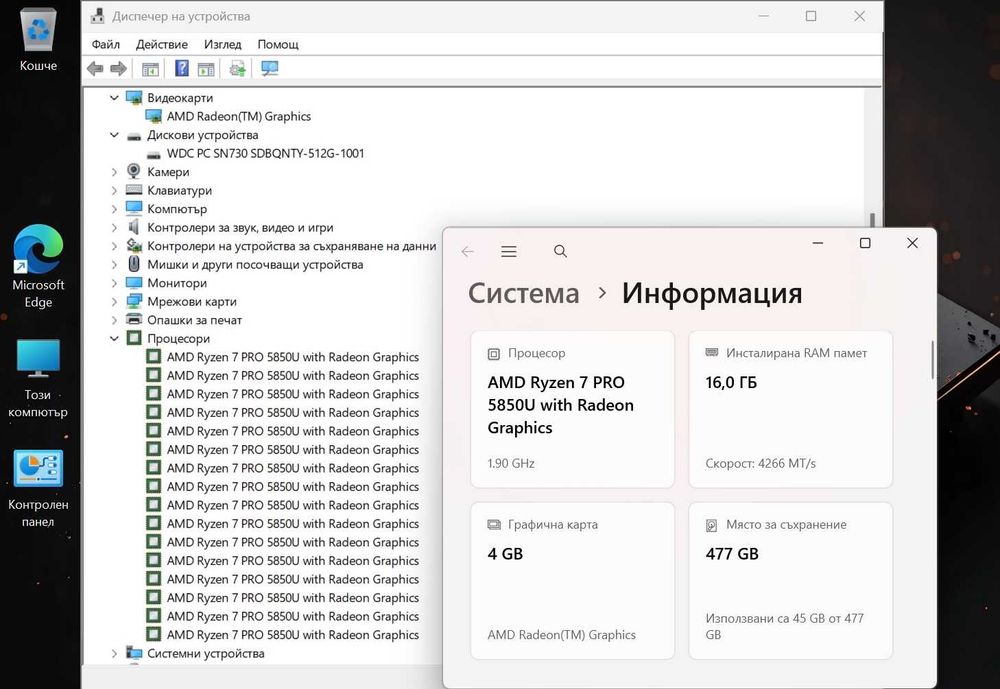The height and width of the screenshot is (689, 1000).
Task: Expand the Компютър category
Action: 114,209
